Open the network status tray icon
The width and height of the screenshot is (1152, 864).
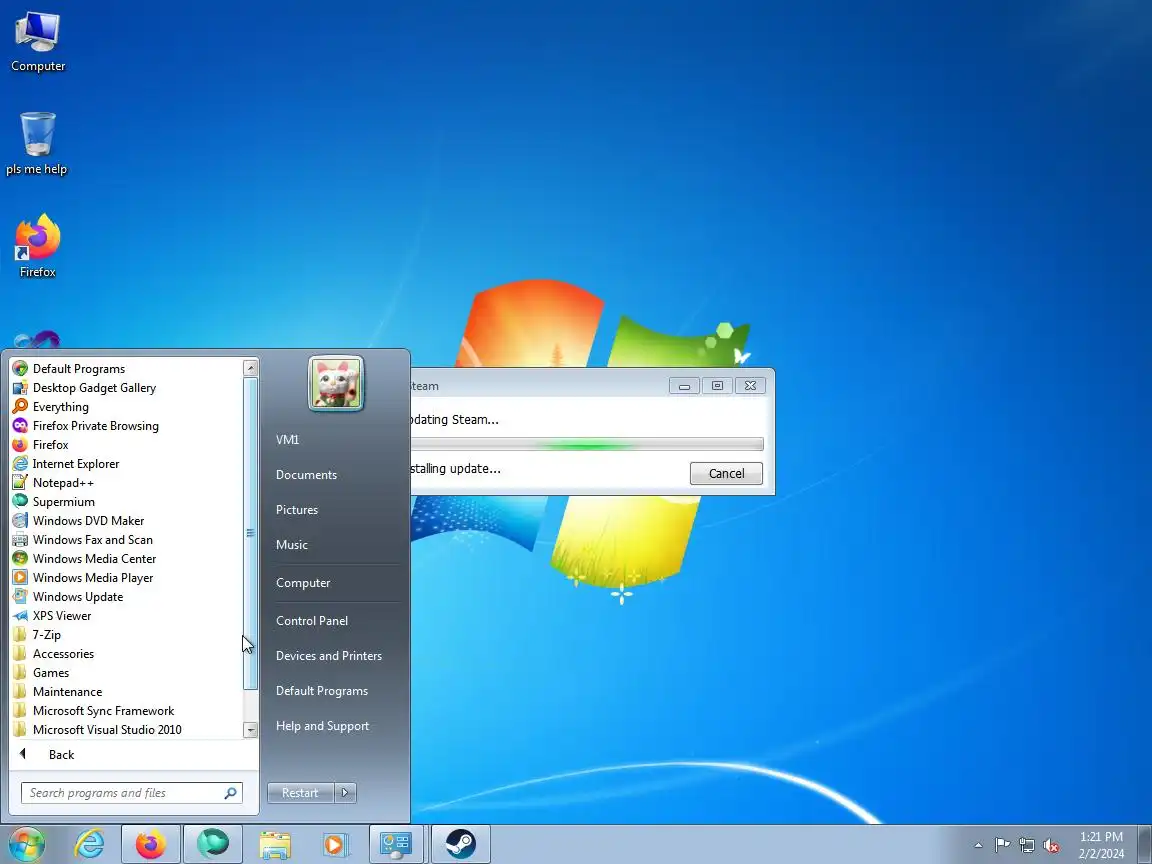tap(1027, 846)
